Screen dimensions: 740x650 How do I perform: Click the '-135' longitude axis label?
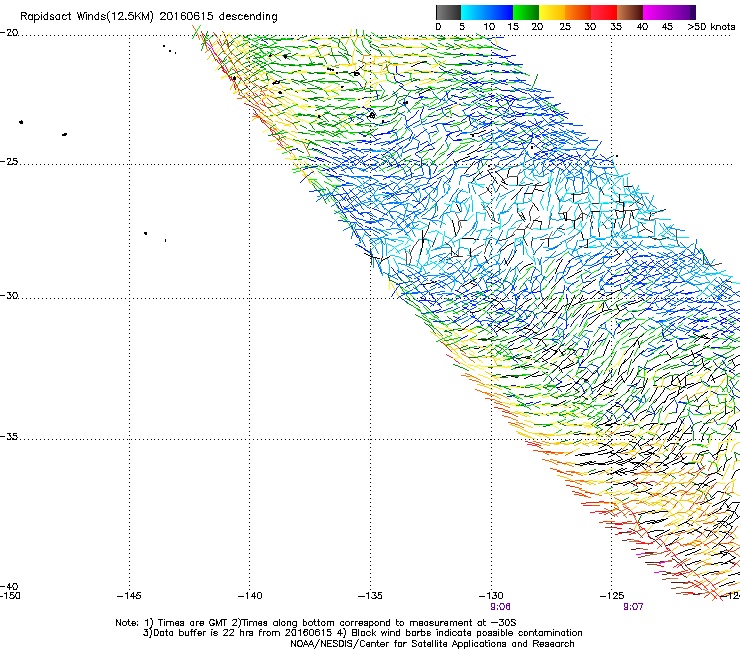370,596
